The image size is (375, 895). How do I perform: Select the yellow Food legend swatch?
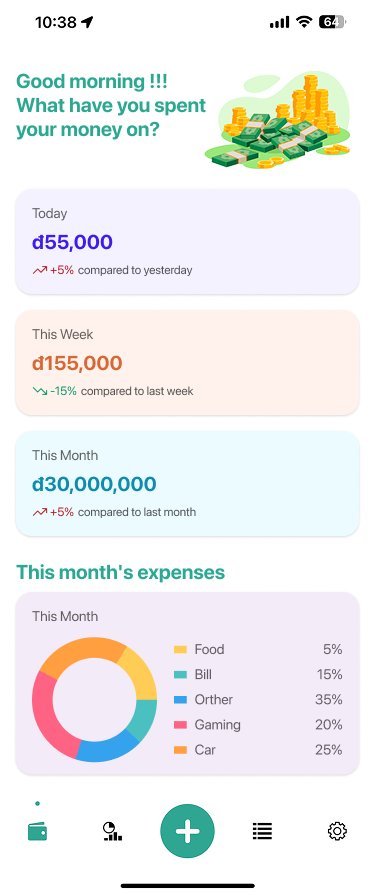(x=180, y=650)
